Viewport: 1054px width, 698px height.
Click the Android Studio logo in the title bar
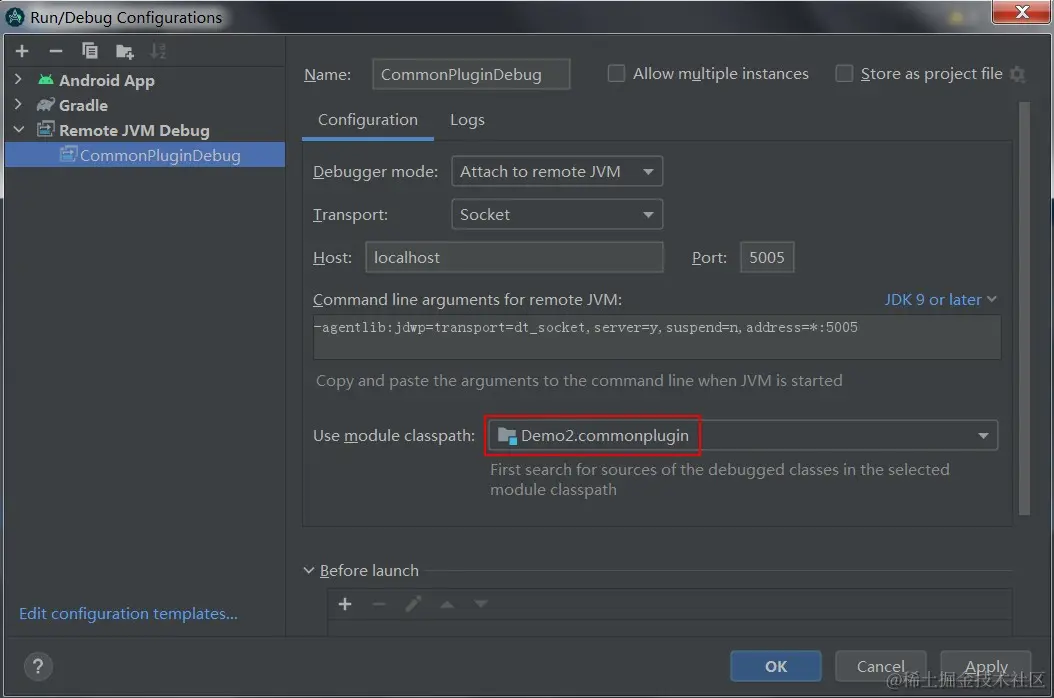coord(15,17)
